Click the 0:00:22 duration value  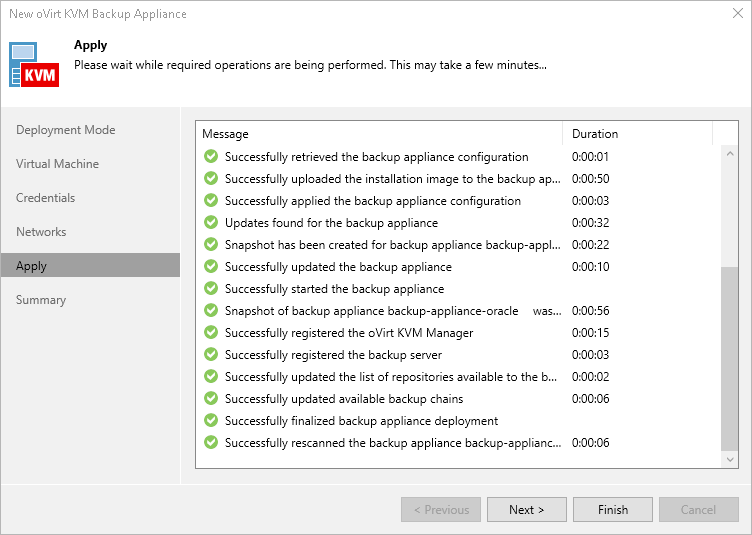tap(590, 245)
